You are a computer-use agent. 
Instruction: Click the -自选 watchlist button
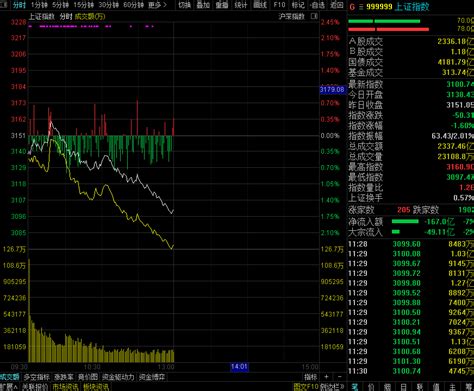click(317, 5)
